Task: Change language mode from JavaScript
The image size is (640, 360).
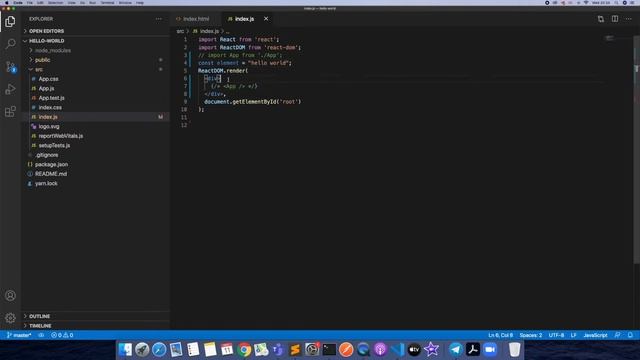Action: coord(595,335)
